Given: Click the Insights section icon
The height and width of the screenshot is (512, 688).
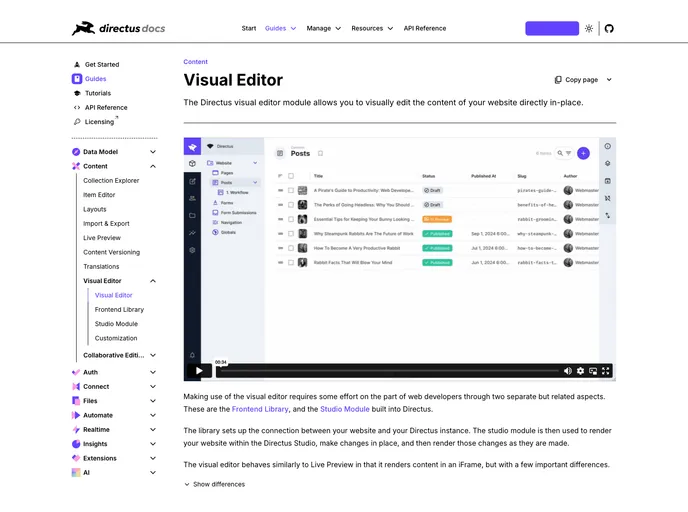Looking at the screenshot, I should click(x=76, y=444).
